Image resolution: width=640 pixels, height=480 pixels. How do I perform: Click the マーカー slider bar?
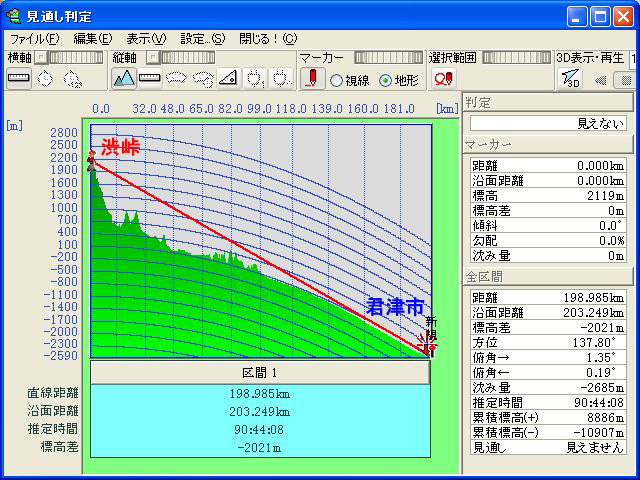click(x=389, y=58)
